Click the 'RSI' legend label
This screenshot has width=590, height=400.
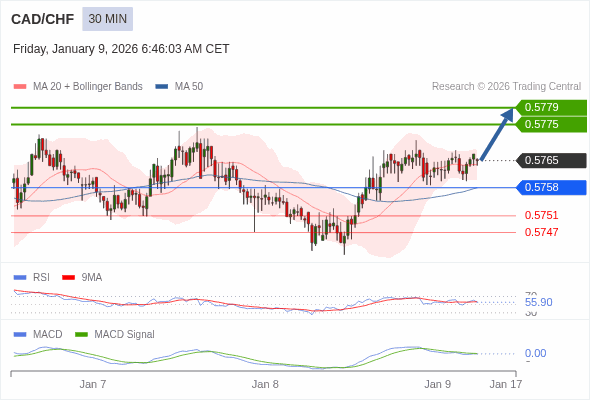(41, 278)
